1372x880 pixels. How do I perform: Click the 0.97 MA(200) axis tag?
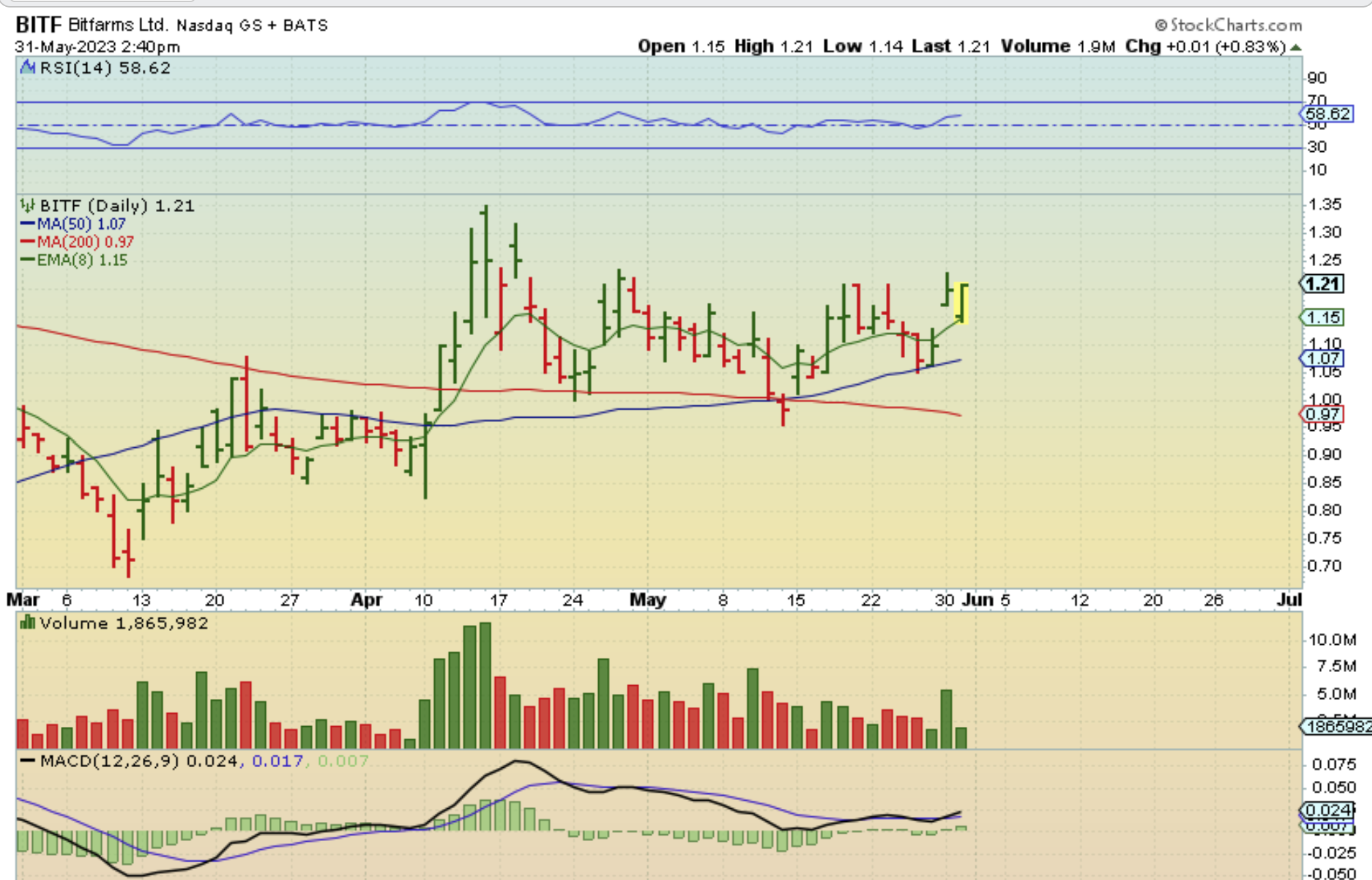1323,414
